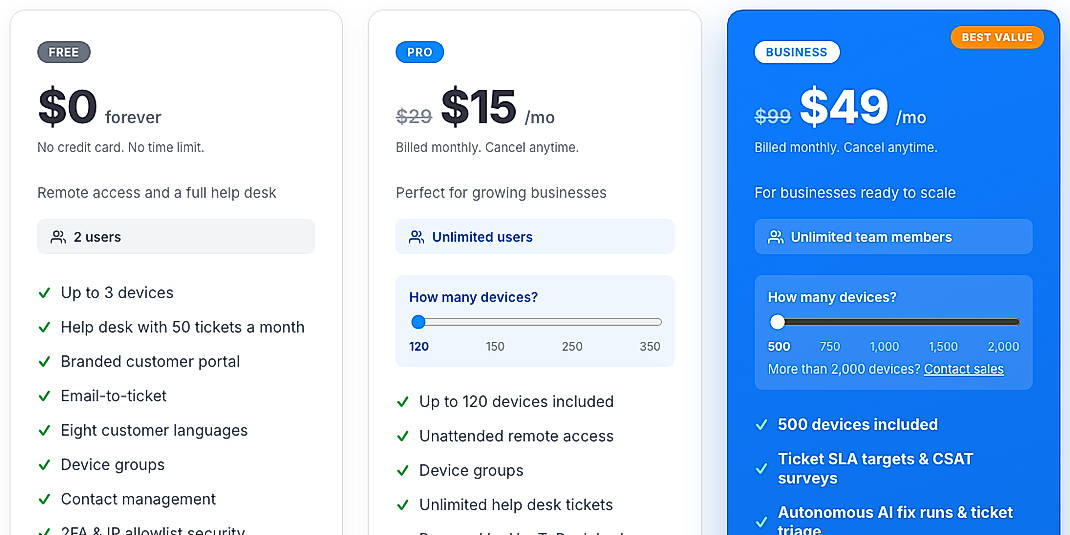Viewport: 1070px width, 535px height.
Task: Click checkmark beside 'Unattended remote access'
Action: (403, 436)
